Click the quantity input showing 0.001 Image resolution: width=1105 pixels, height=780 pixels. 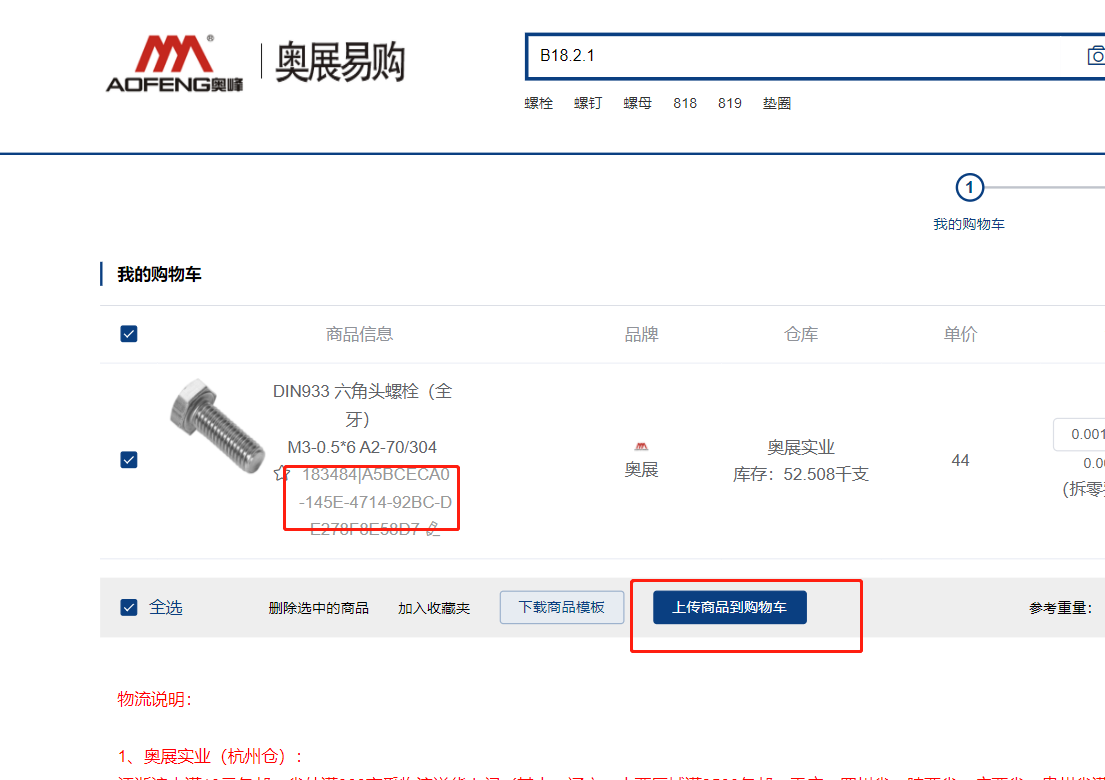1080,434
